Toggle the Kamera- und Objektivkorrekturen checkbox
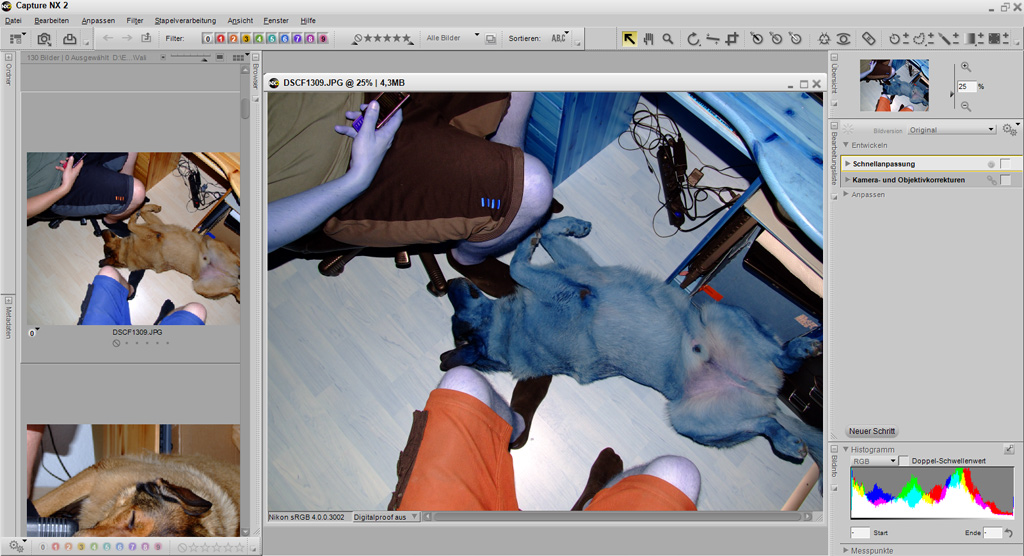Screen dimensions: 1024x556 1005,180
